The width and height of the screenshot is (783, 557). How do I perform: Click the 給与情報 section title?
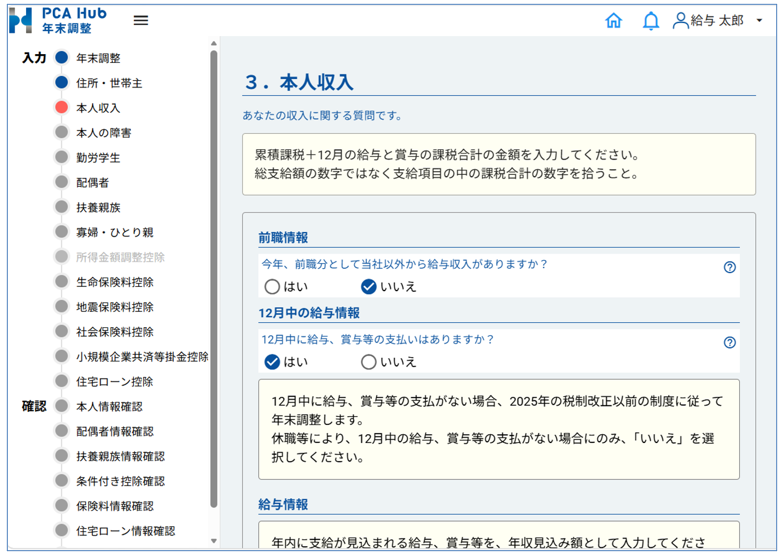click(x=283, y=505)
